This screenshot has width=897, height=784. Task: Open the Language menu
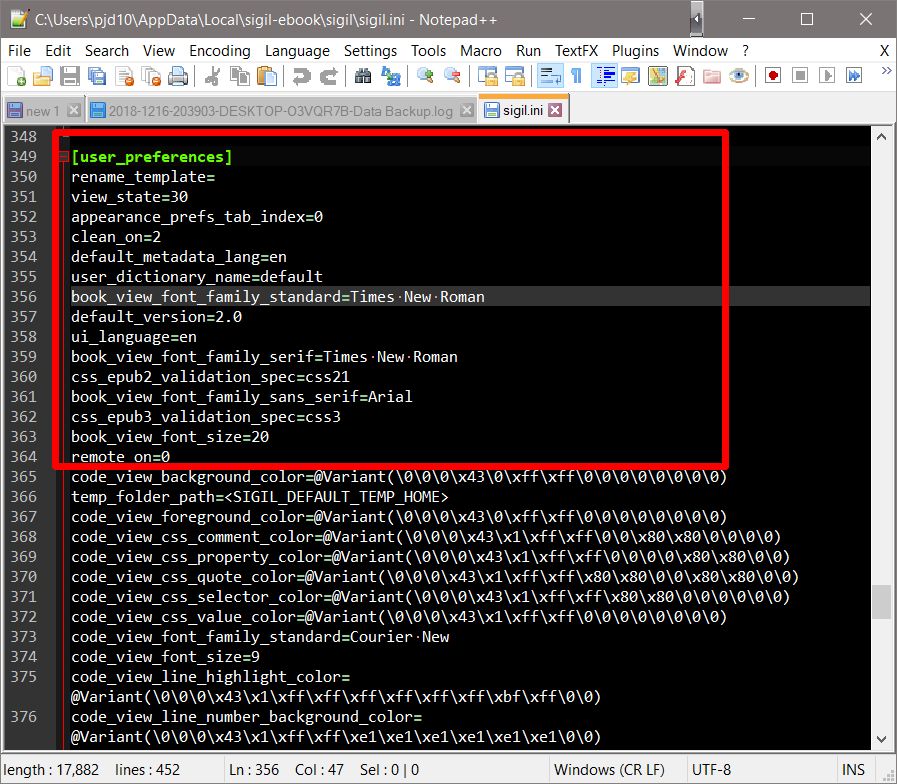[x=297, y=51]
